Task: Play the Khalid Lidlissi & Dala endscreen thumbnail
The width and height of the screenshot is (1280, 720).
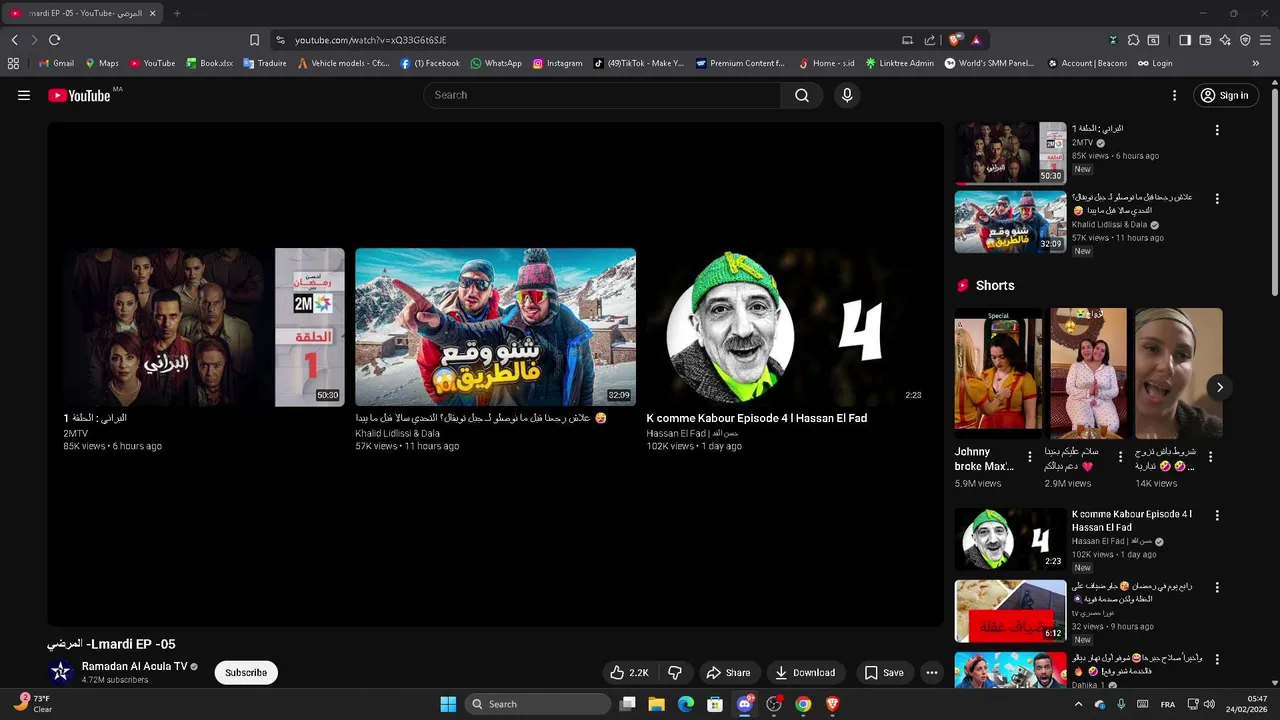Action: (x=495, y=327)
